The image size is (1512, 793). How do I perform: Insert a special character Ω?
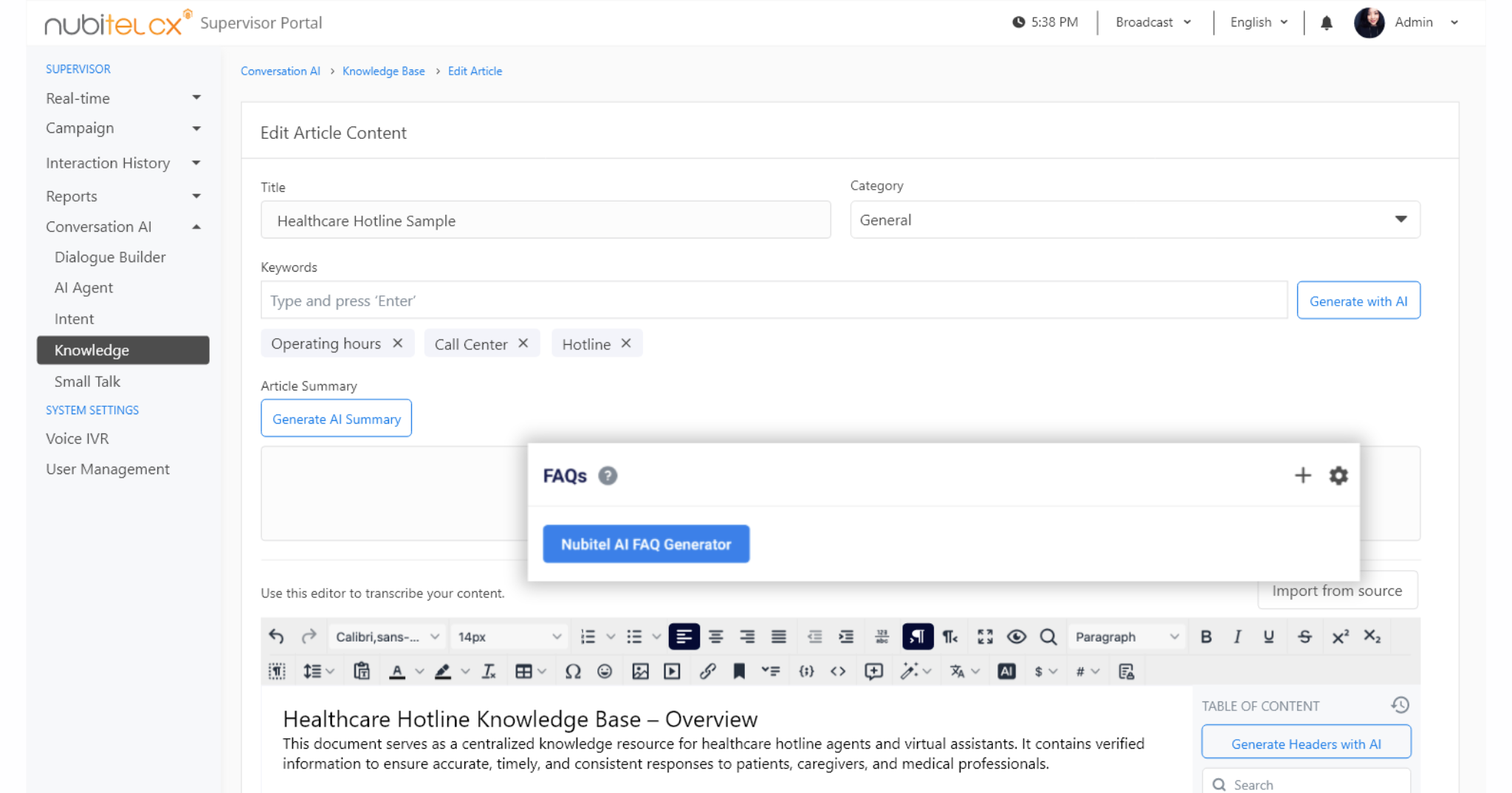pyautogui.click(x=573, y=670)
